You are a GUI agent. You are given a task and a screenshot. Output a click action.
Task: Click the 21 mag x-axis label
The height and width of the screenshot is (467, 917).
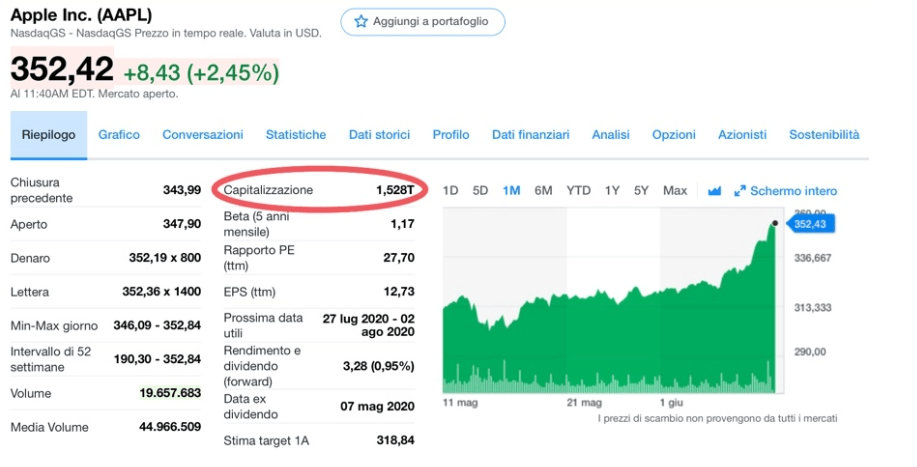point(584,403)
